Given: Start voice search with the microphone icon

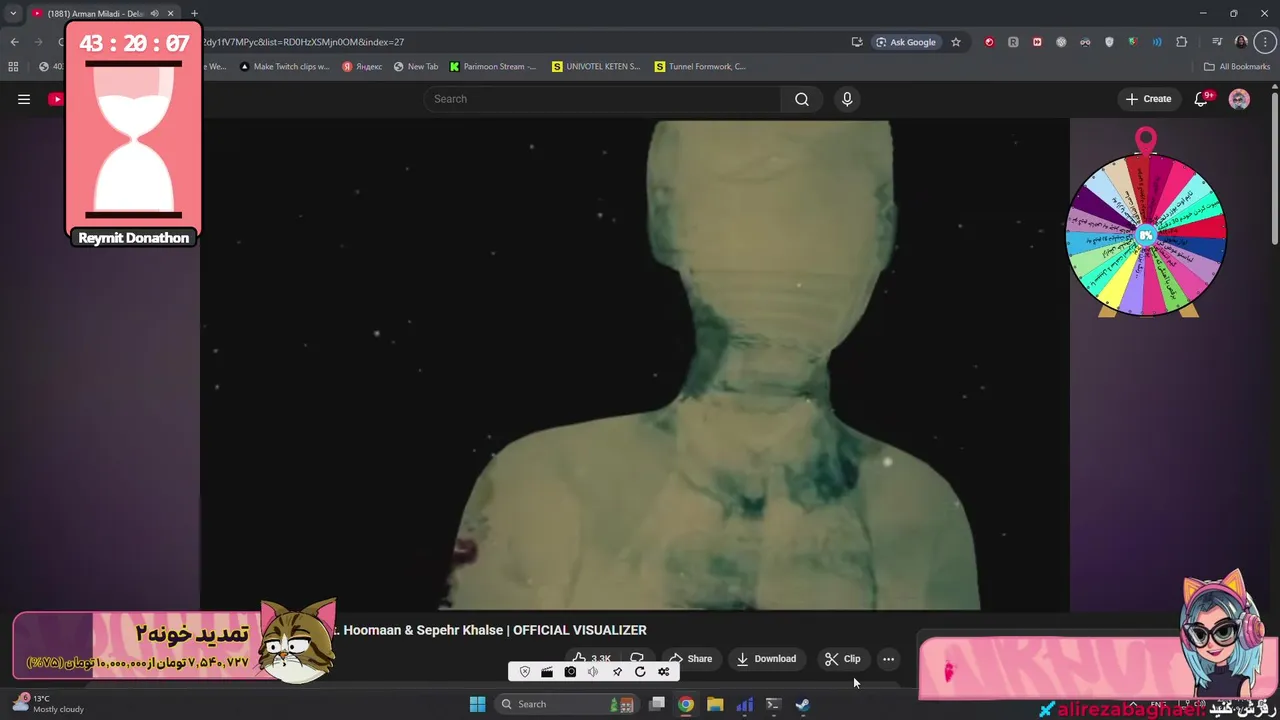Looking at the screenshot, I should coord(847,99).
